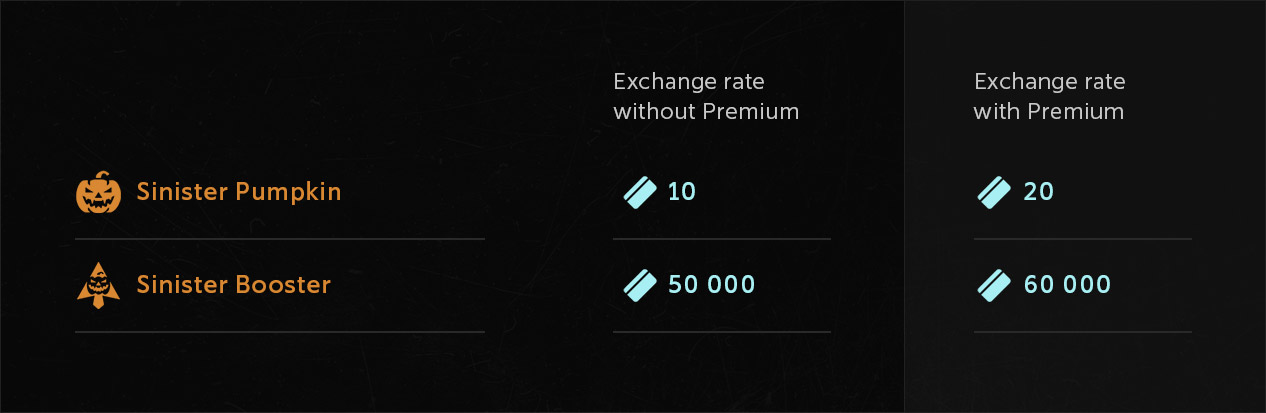Click the Sinister Pumpkin jack-o'-lantern icon
This screenshot has height=413, width=1266.
[98, 192]
